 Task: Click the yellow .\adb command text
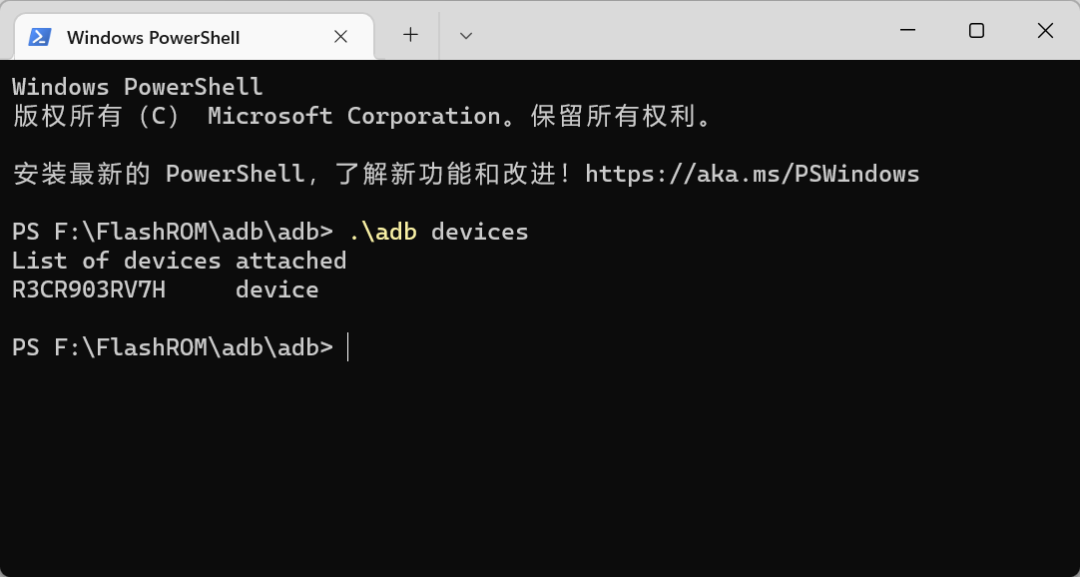pyautogui.click(x=382, y=232)
